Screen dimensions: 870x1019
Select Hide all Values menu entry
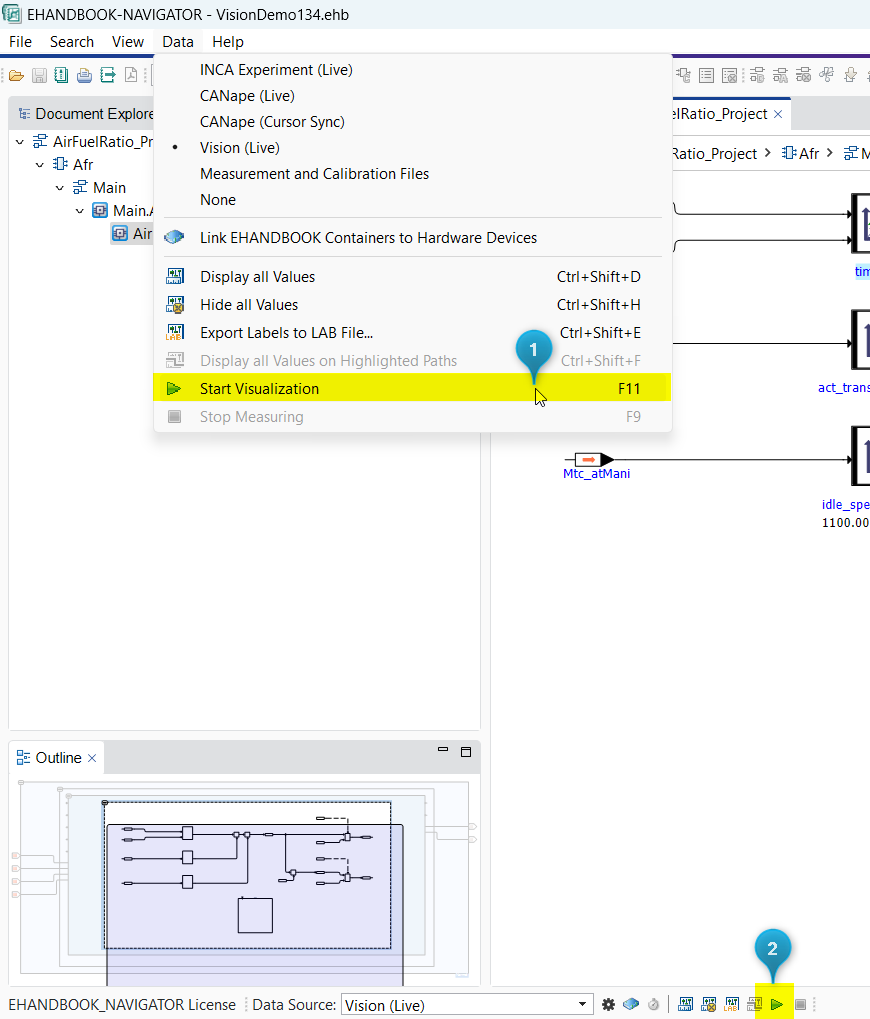pyautogui.click(x=249, y=305)
